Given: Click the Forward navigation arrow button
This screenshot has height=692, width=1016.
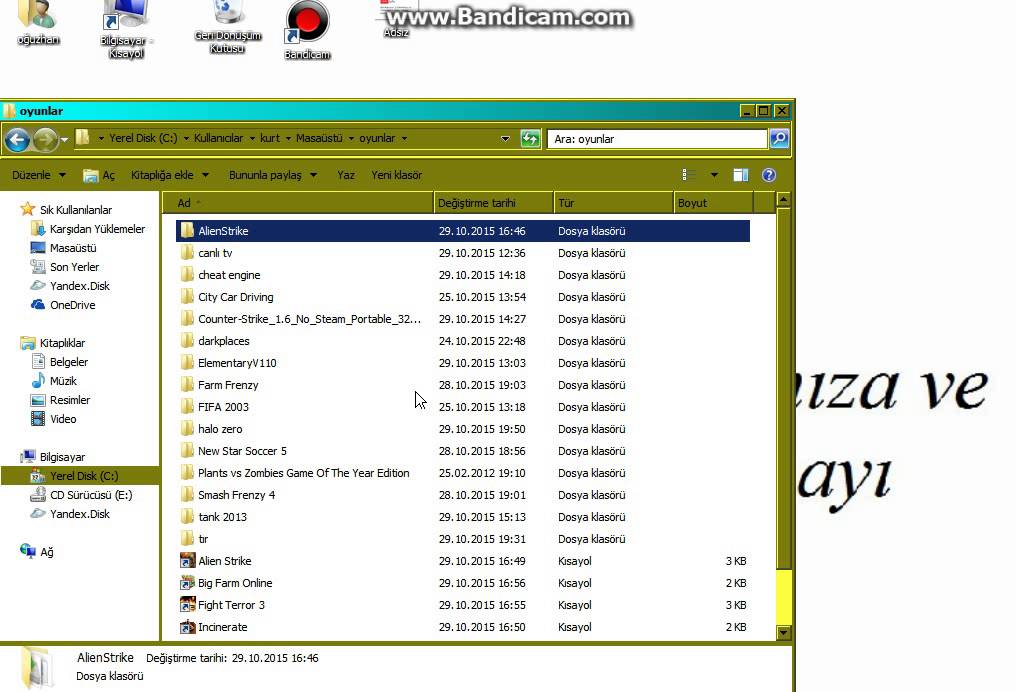Looking at the screenshot, I should (45, 139).
